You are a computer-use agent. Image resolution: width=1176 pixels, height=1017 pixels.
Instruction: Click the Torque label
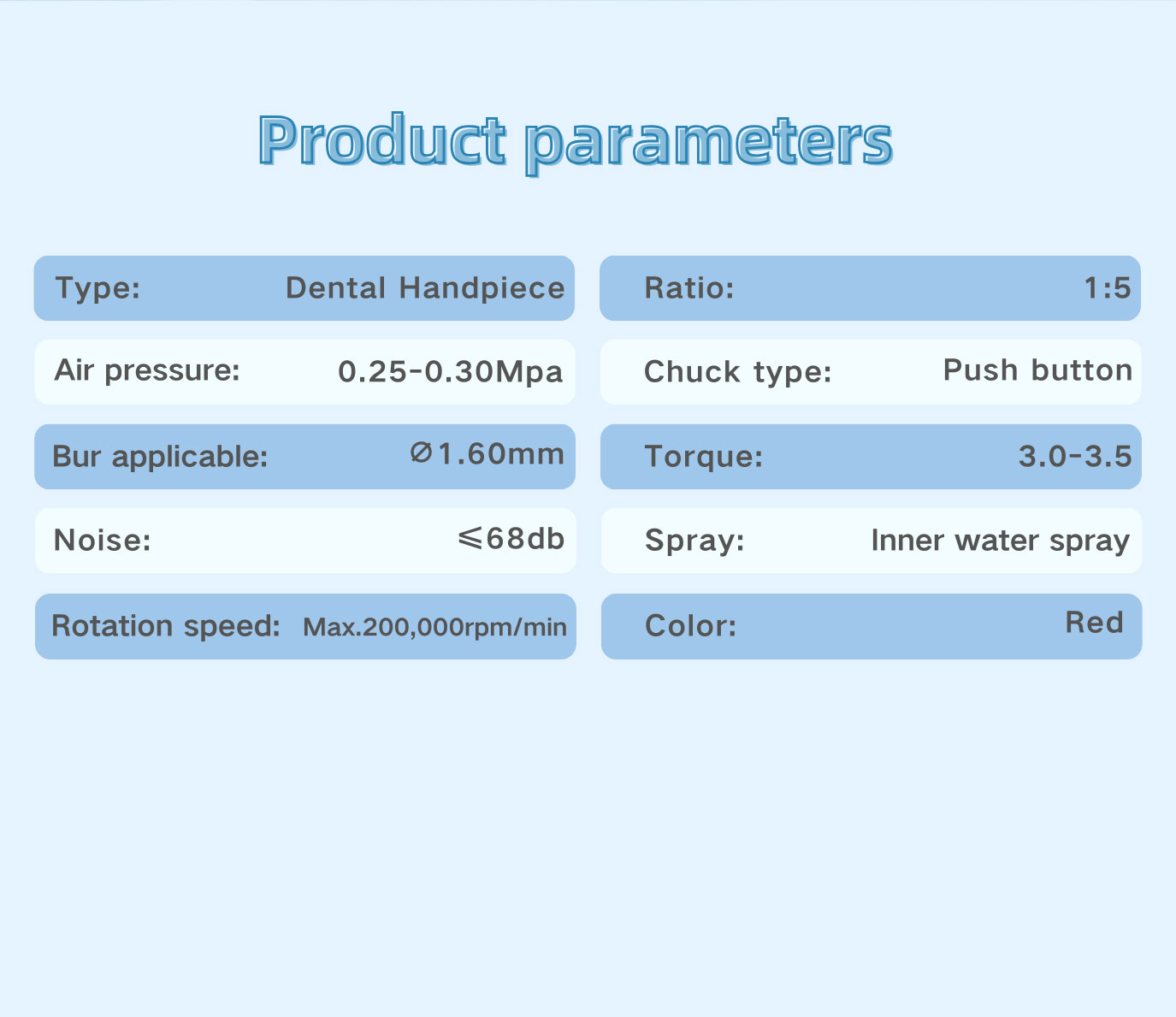coord(703,457)
